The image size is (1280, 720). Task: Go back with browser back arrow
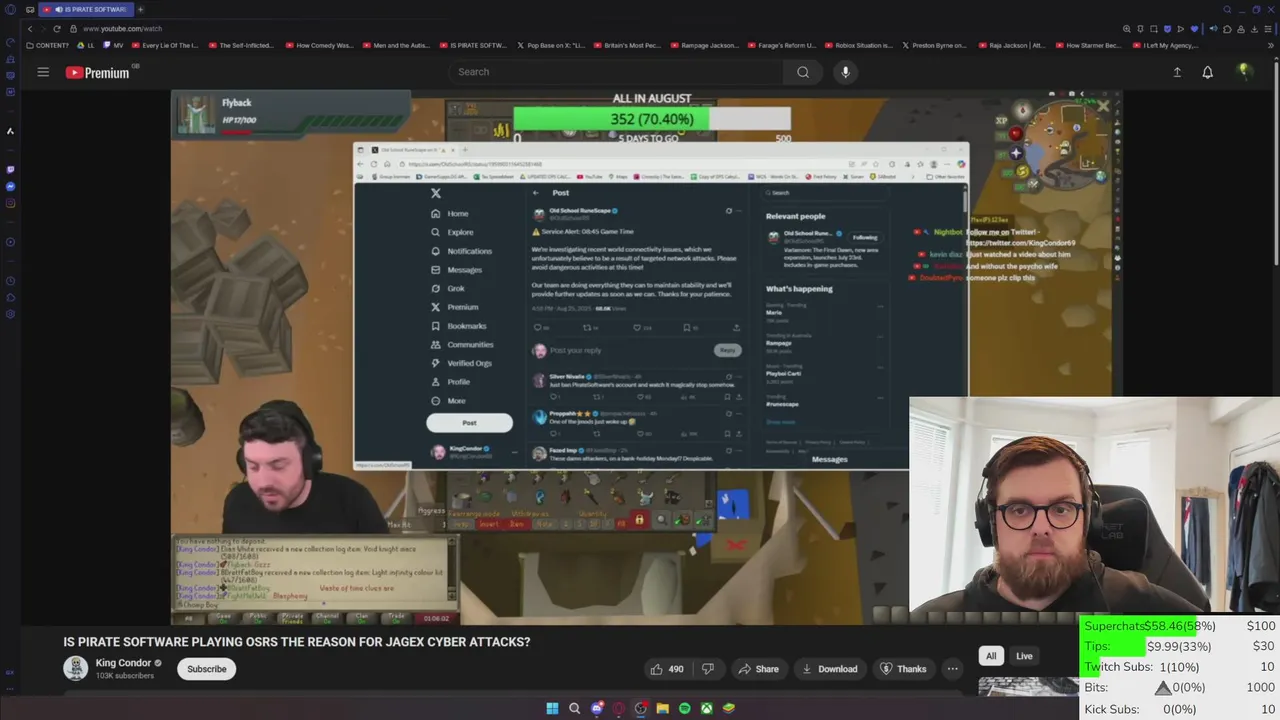coord(29,29)
